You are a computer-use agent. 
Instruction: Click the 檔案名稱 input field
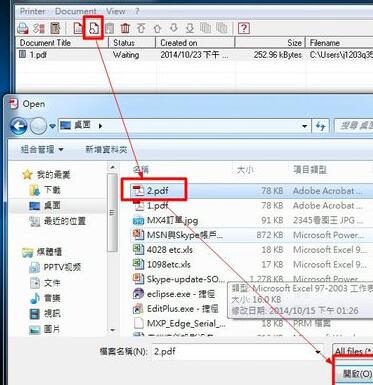(x=237, y=351)
